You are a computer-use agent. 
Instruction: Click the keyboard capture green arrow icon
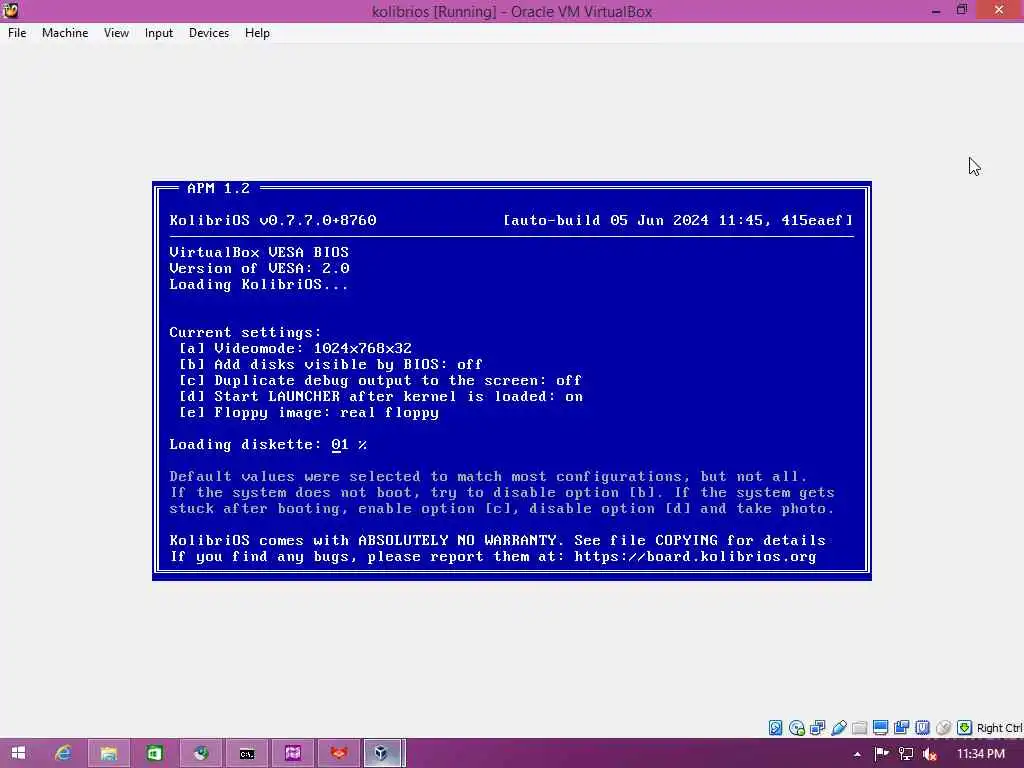pos(964,728)
